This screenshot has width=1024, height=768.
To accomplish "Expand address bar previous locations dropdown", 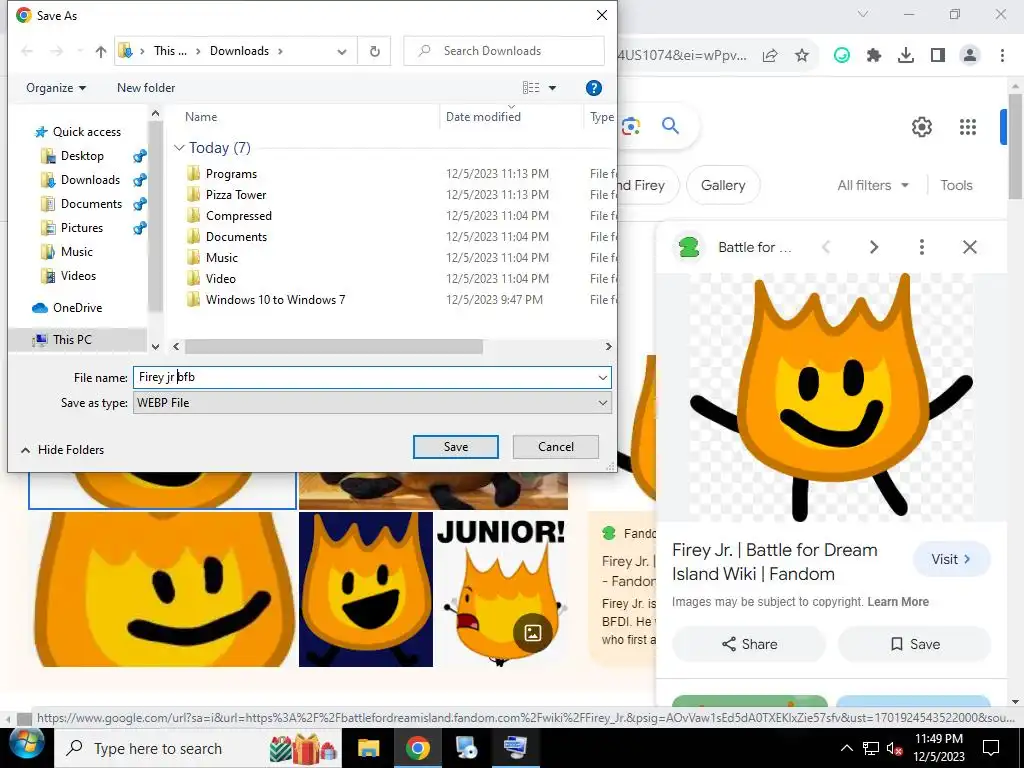I will [342, 52].
